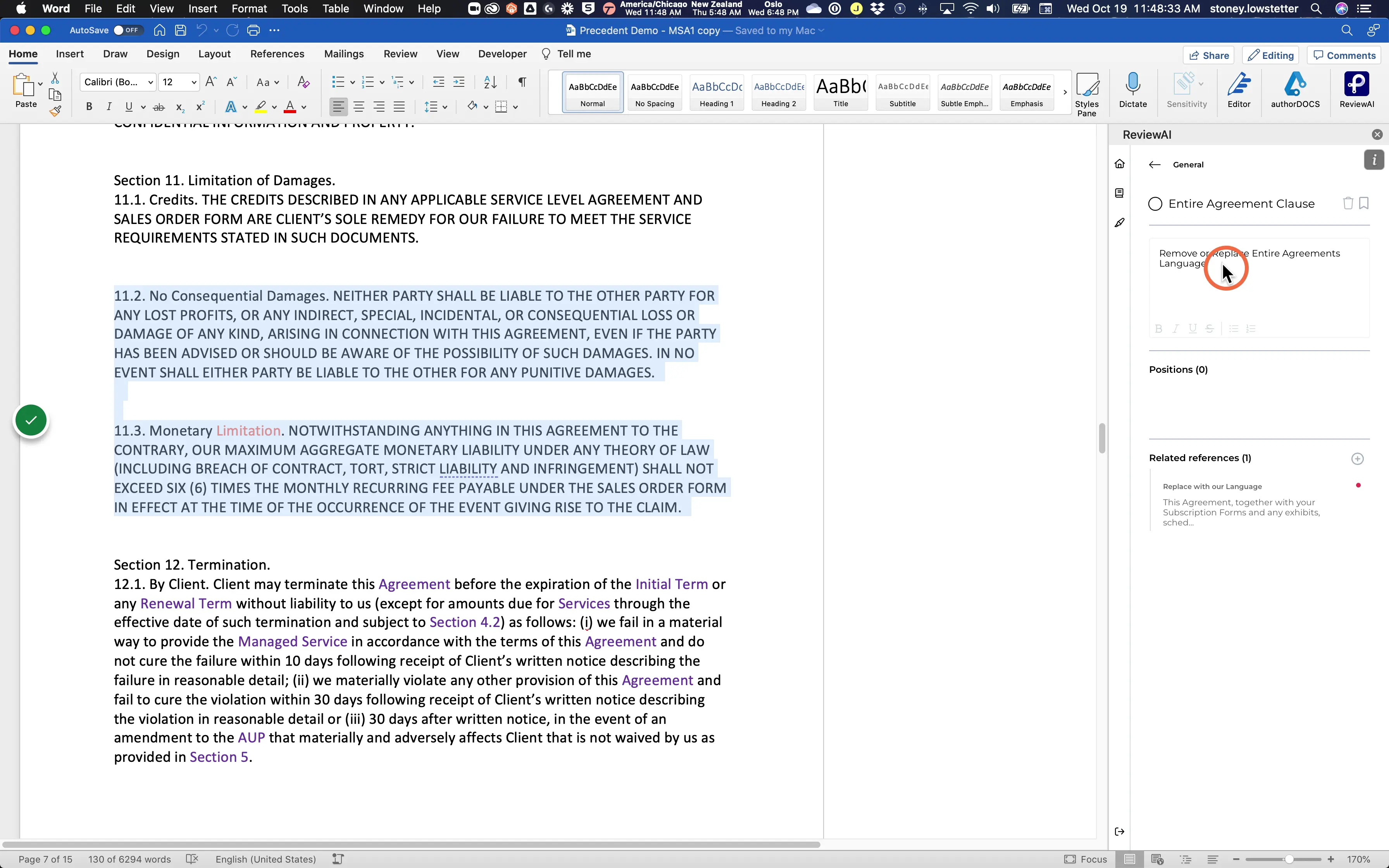Toggle Italic formatting in ribbon
This screenshot has height=868, width=1389.
click(109, 107)
